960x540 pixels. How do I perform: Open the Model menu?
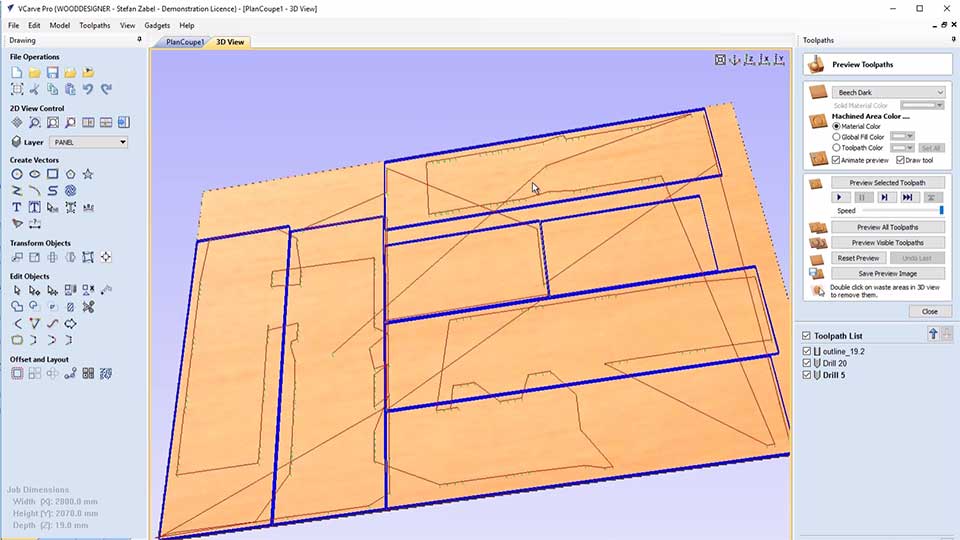coord(59,26)
